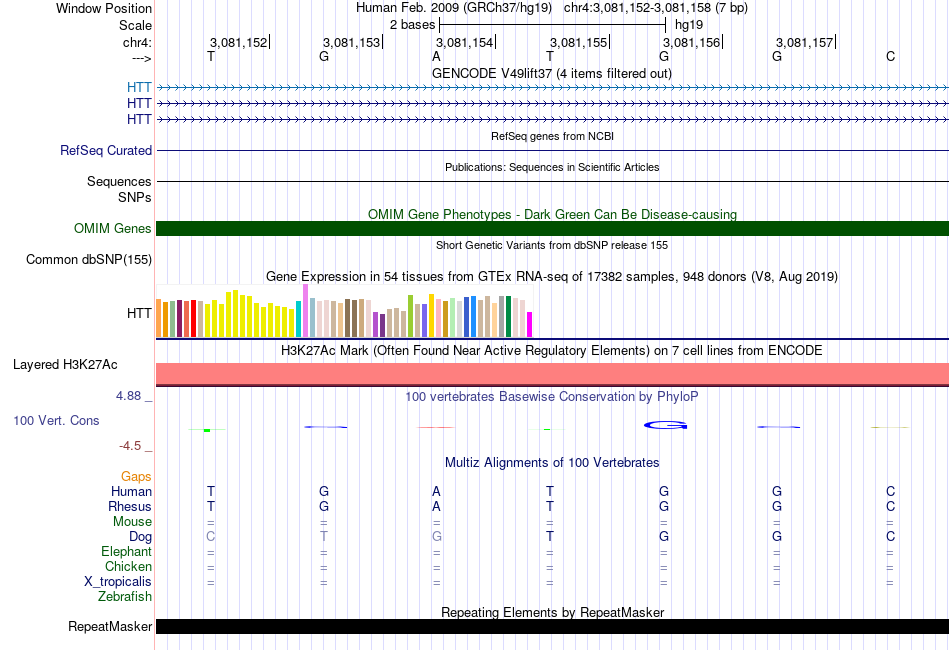The height and width of the screenshot is (650, 950).
Task: Click the tall violet bar in GTEx expression chart
Action: [305, 310]
